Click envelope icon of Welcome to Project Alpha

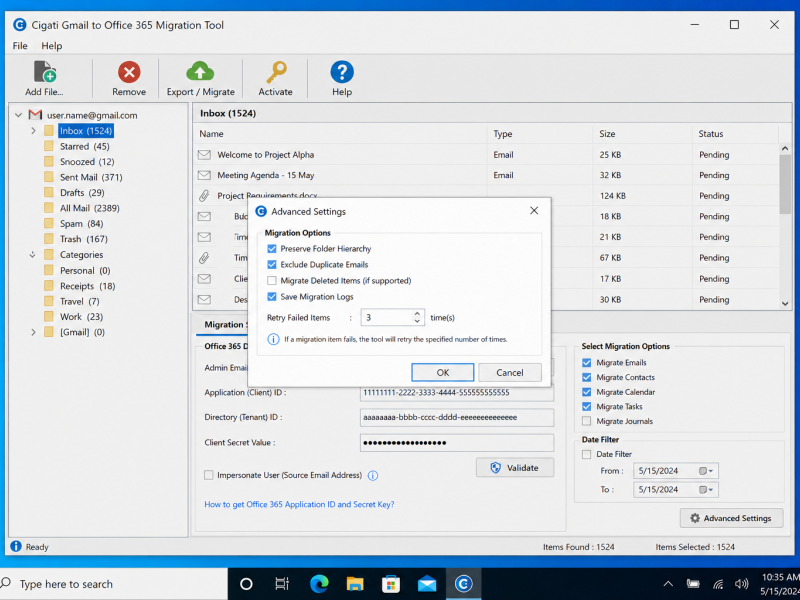tap(204, 155)
